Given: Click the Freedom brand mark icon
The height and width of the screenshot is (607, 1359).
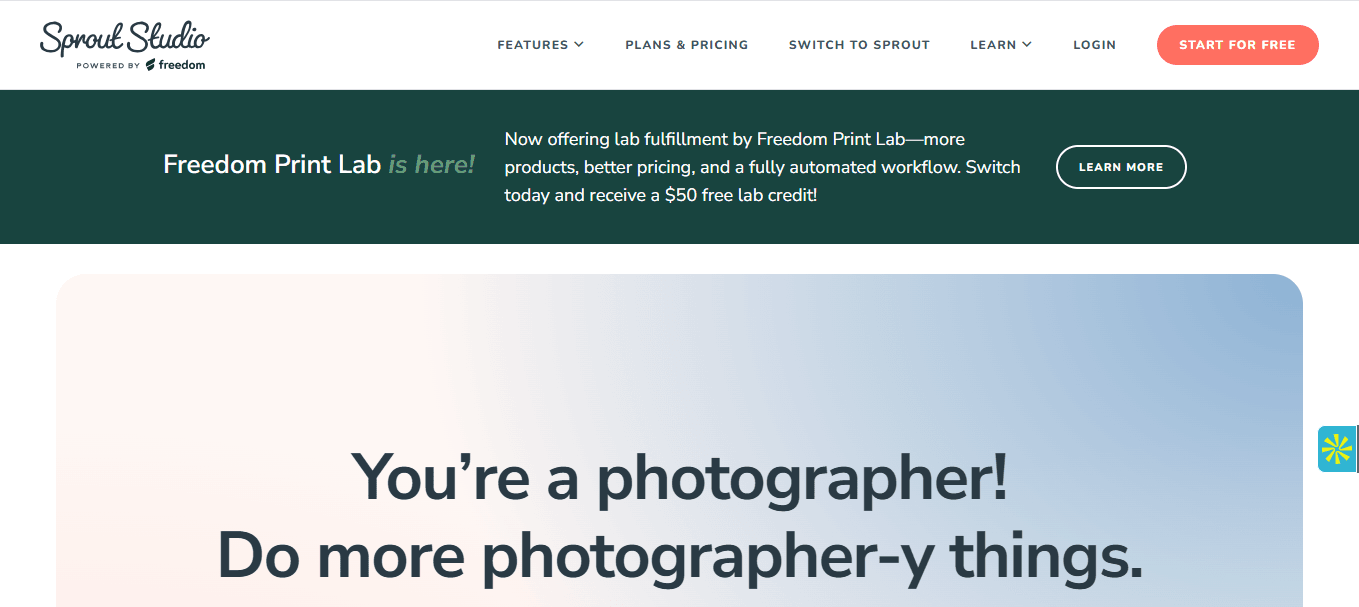Looking at the screenshot, I should tap(151, 65).
